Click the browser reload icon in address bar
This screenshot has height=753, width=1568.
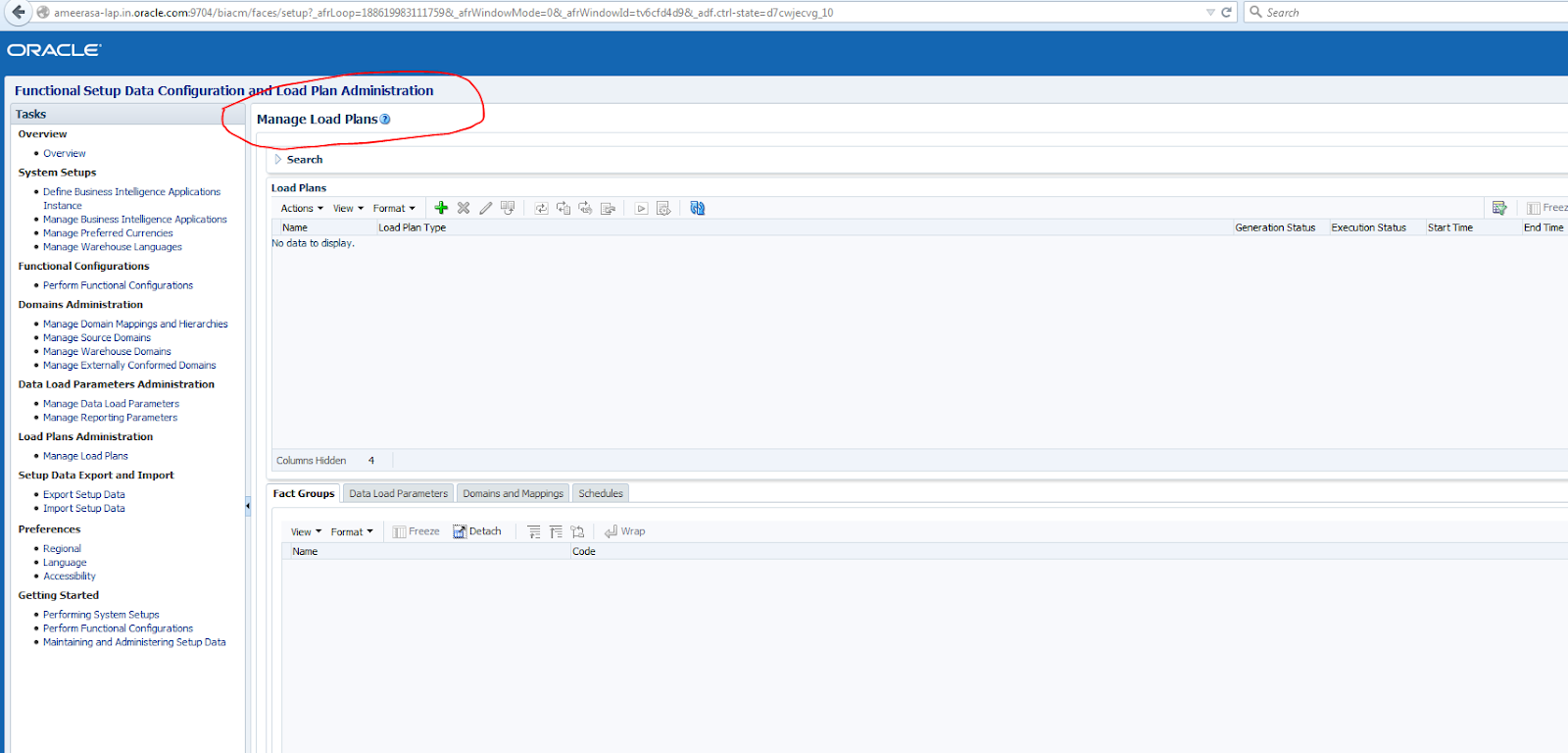tap(1226, 13)
